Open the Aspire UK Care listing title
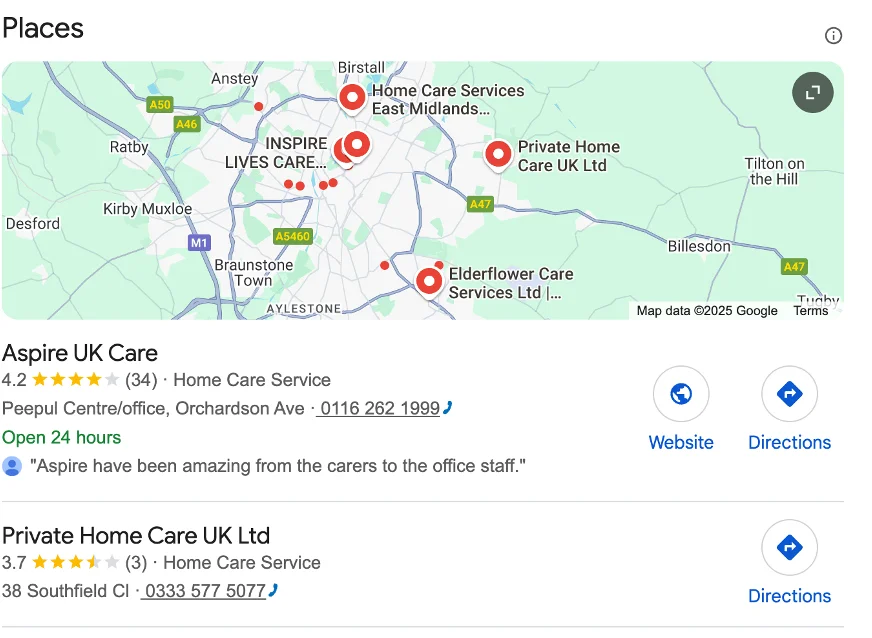This screenshot has width=872, height=638. click(x=80, y=353)
